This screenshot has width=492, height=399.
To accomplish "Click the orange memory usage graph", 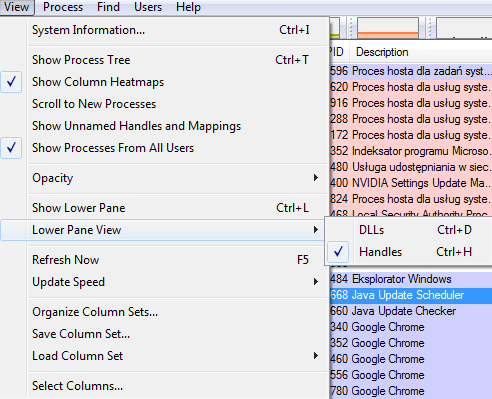I will coord(388,28).
